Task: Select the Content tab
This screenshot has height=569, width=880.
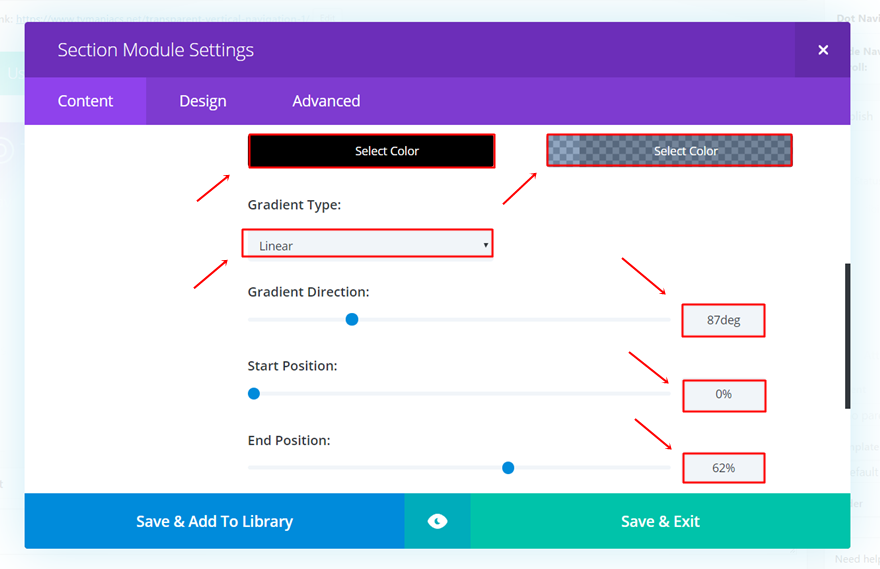Action: click(x=86, y=101)
